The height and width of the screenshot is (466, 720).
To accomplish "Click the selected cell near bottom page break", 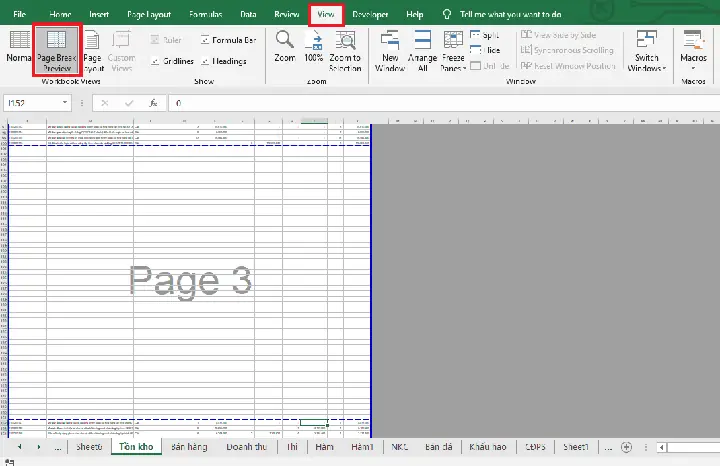I will [314, 422].
